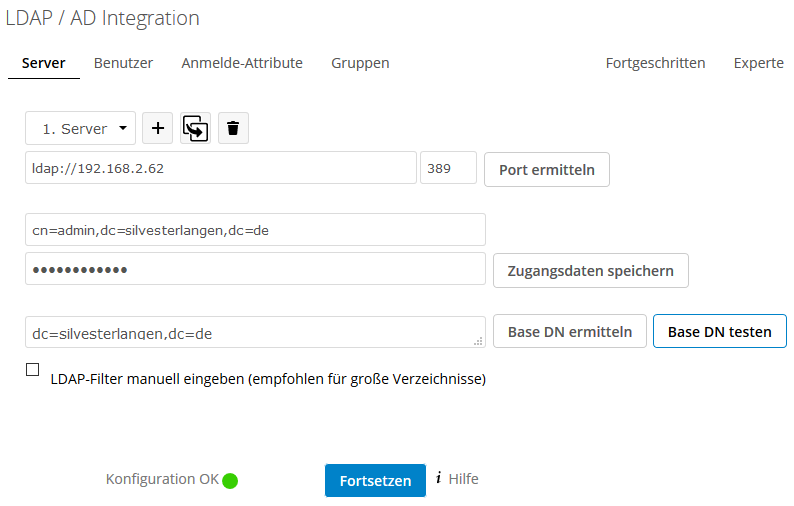This screenshot has height=506, width=794.
Task: Click into the port number 389 field
Action: tap(448, 168)
